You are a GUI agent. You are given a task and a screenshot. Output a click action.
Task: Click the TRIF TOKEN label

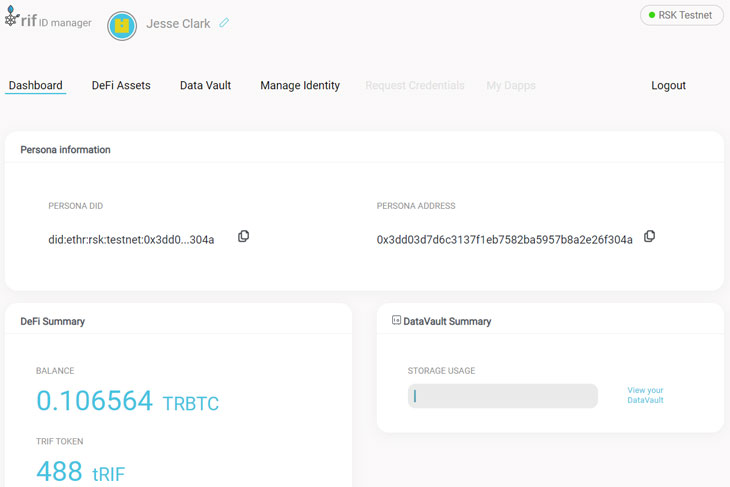(60, 442)
